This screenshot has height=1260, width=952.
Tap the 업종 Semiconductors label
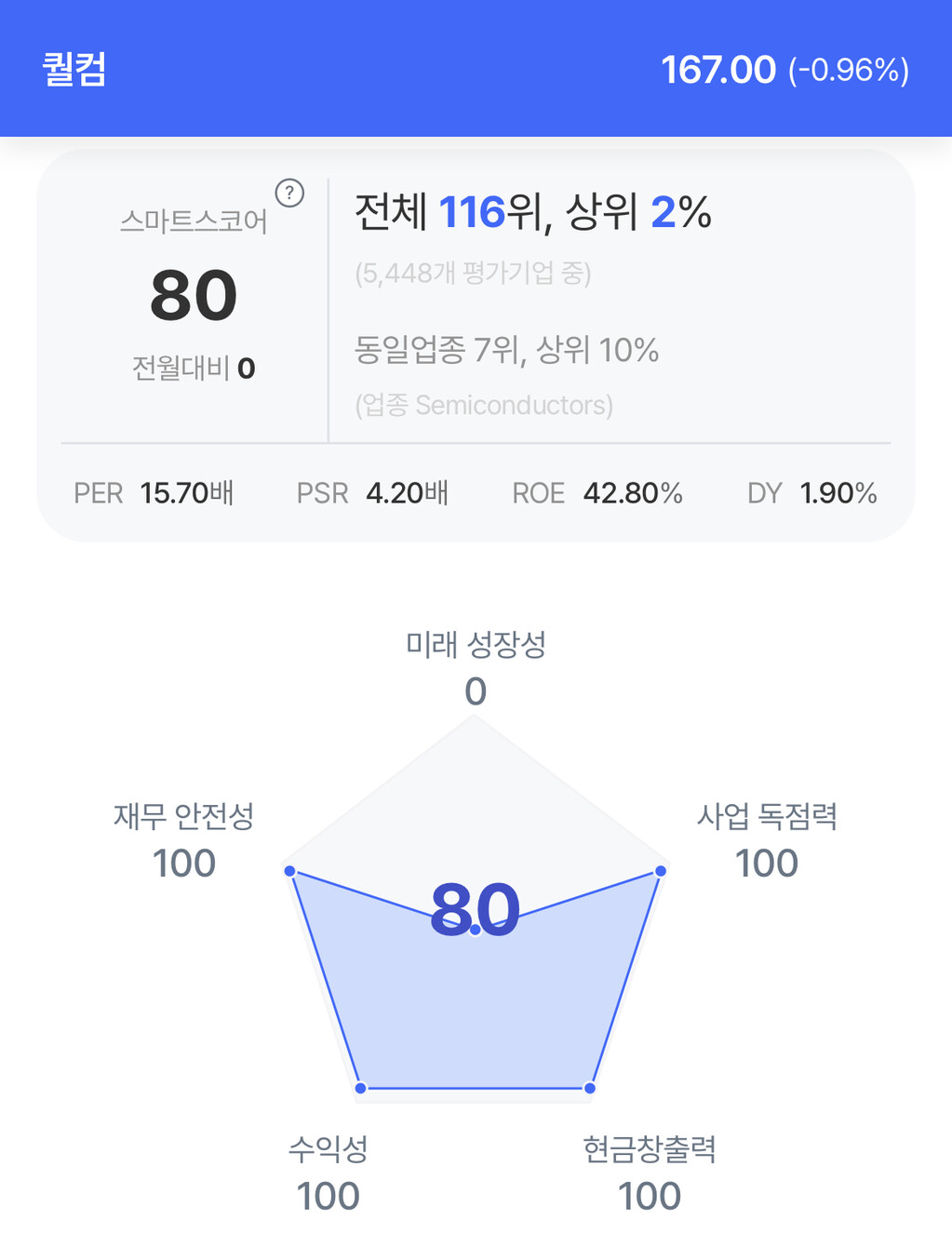point(484,405)
